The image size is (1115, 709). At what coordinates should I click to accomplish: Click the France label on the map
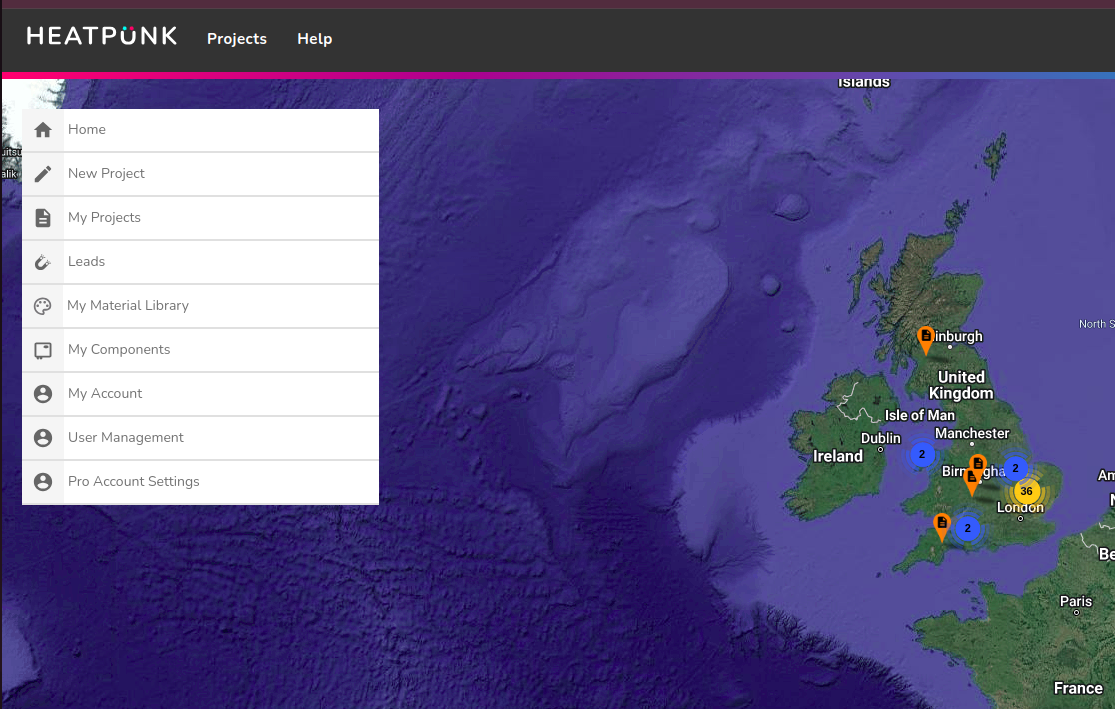tap(1078, 688)
